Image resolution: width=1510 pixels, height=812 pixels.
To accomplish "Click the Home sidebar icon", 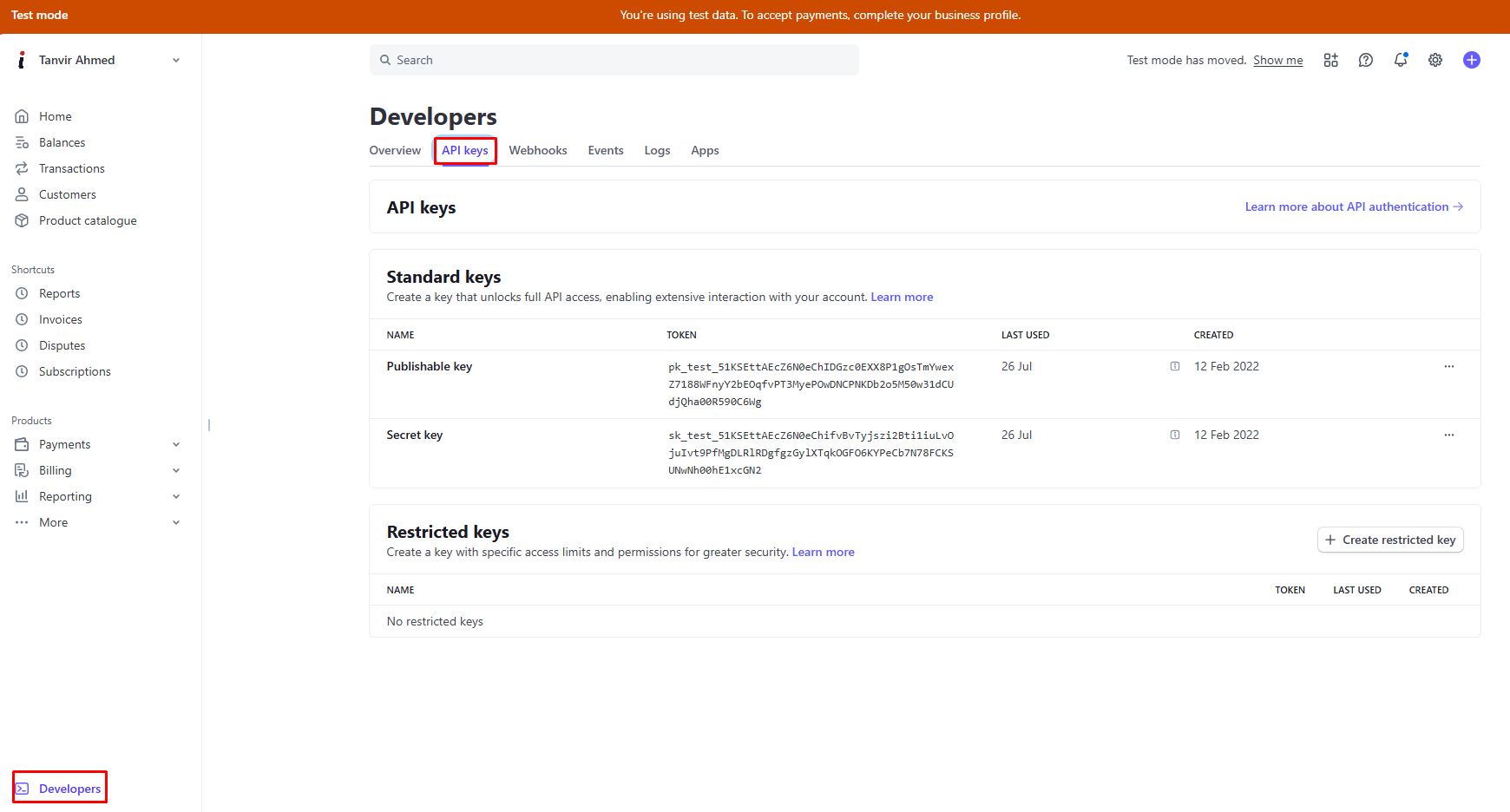I will click(x=22, y=116).
